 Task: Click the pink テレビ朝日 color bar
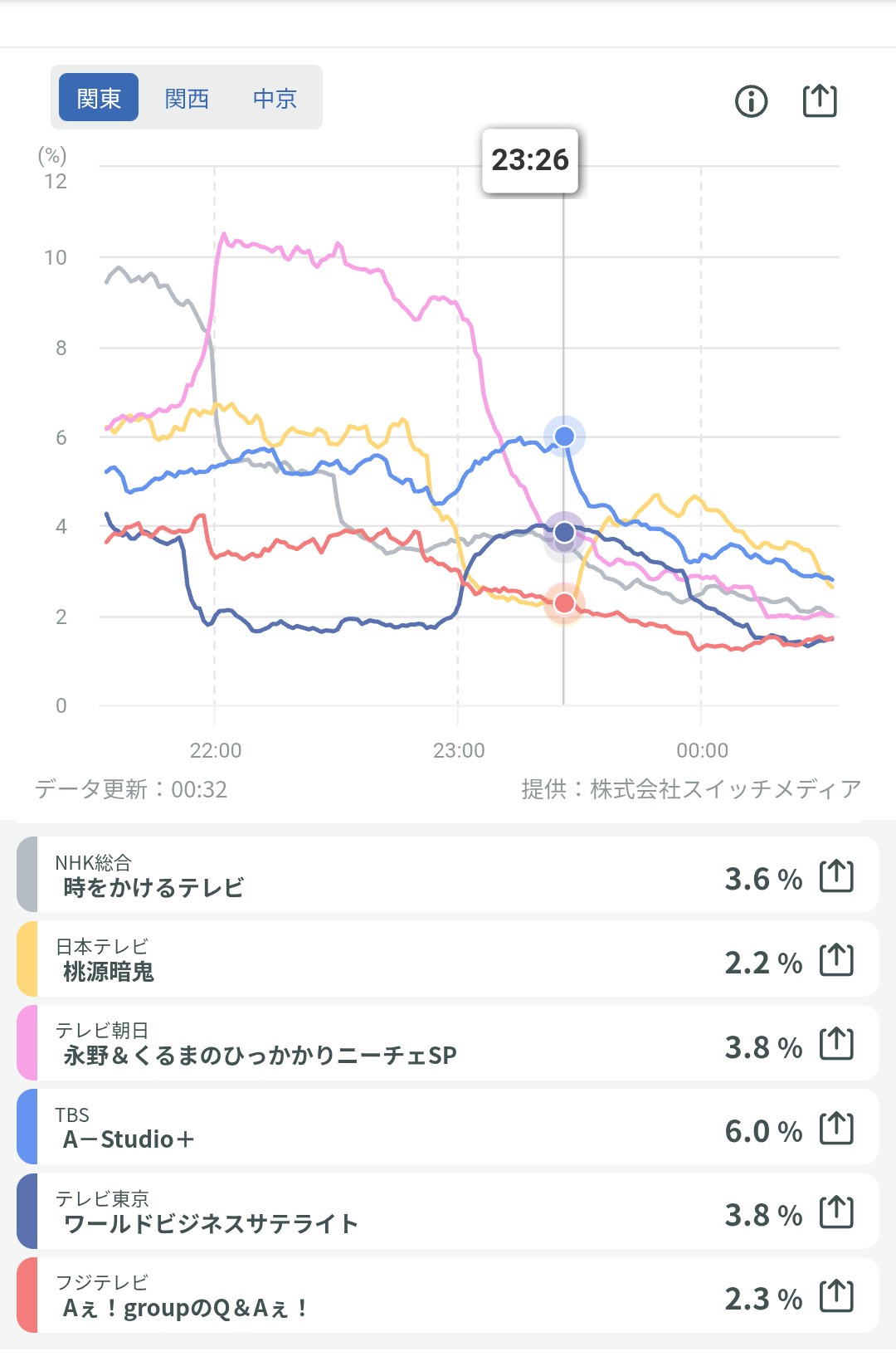pos(27,1043)
